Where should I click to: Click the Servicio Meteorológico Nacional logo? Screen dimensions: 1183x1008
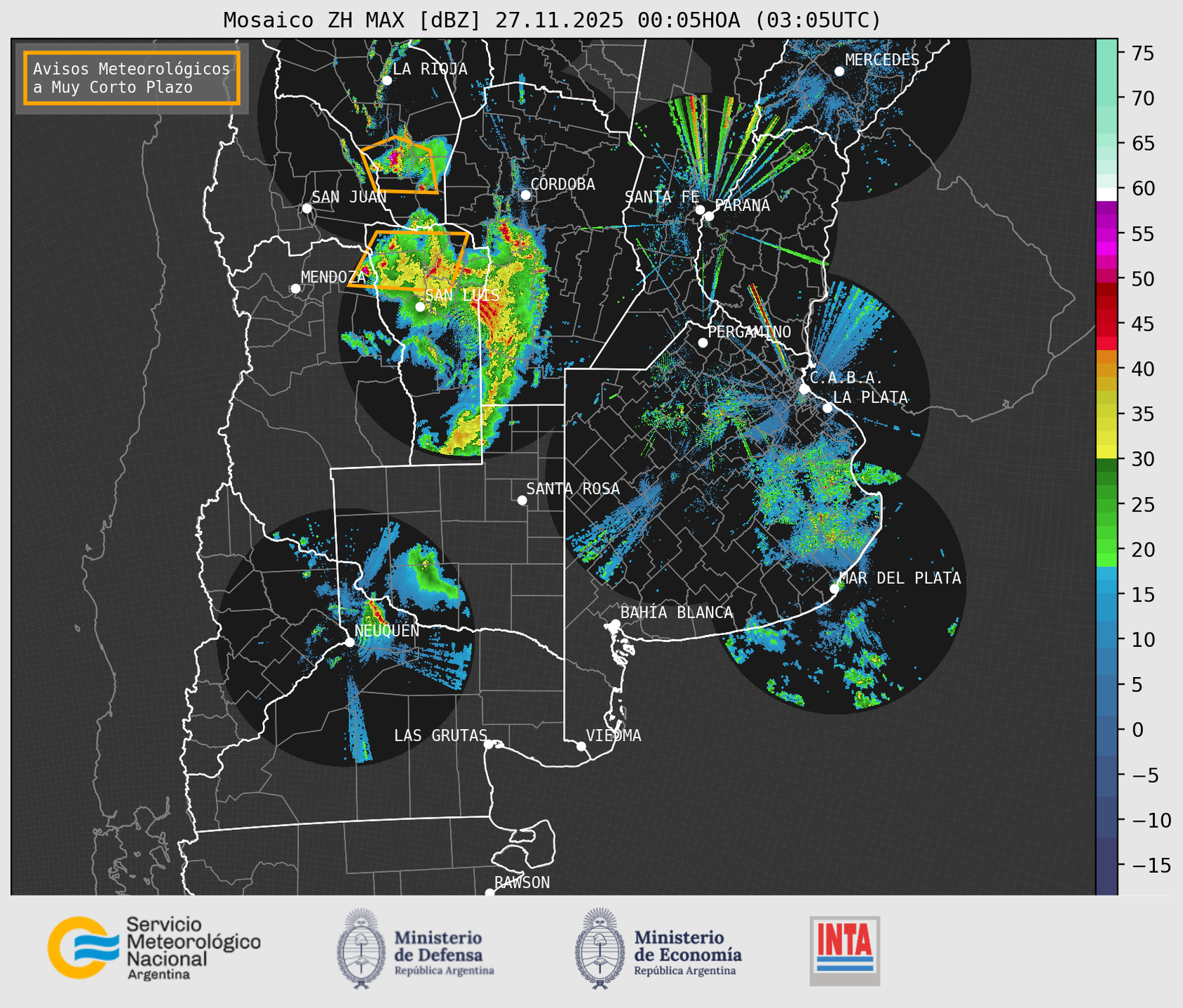tap(154, 948)
